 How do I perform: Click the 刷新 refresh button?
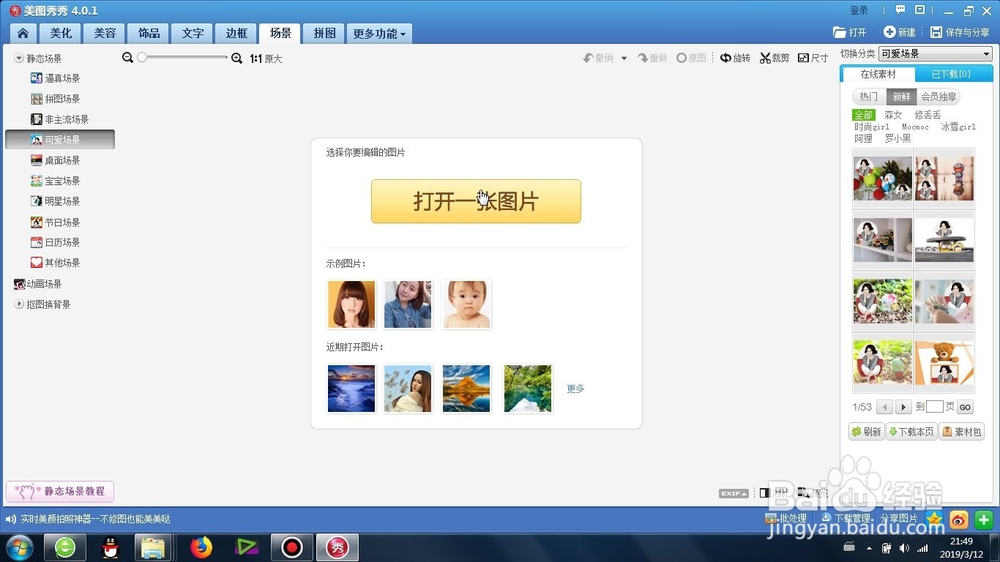coord(866,432)
